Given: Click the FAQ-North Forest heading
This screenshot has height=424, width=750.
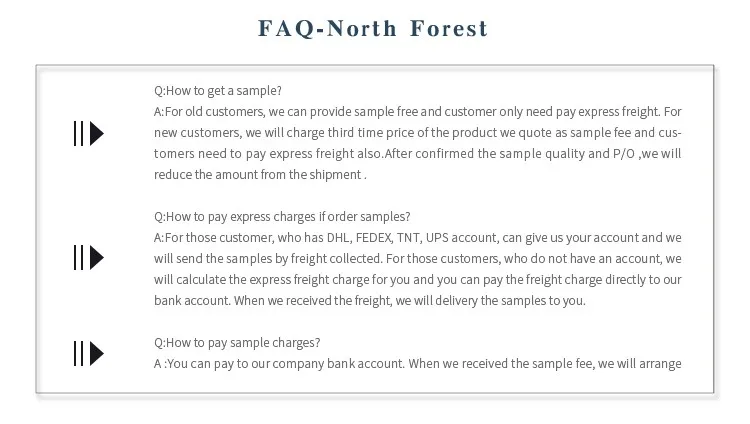Looking at the screenshot, I should pos(373,28).
